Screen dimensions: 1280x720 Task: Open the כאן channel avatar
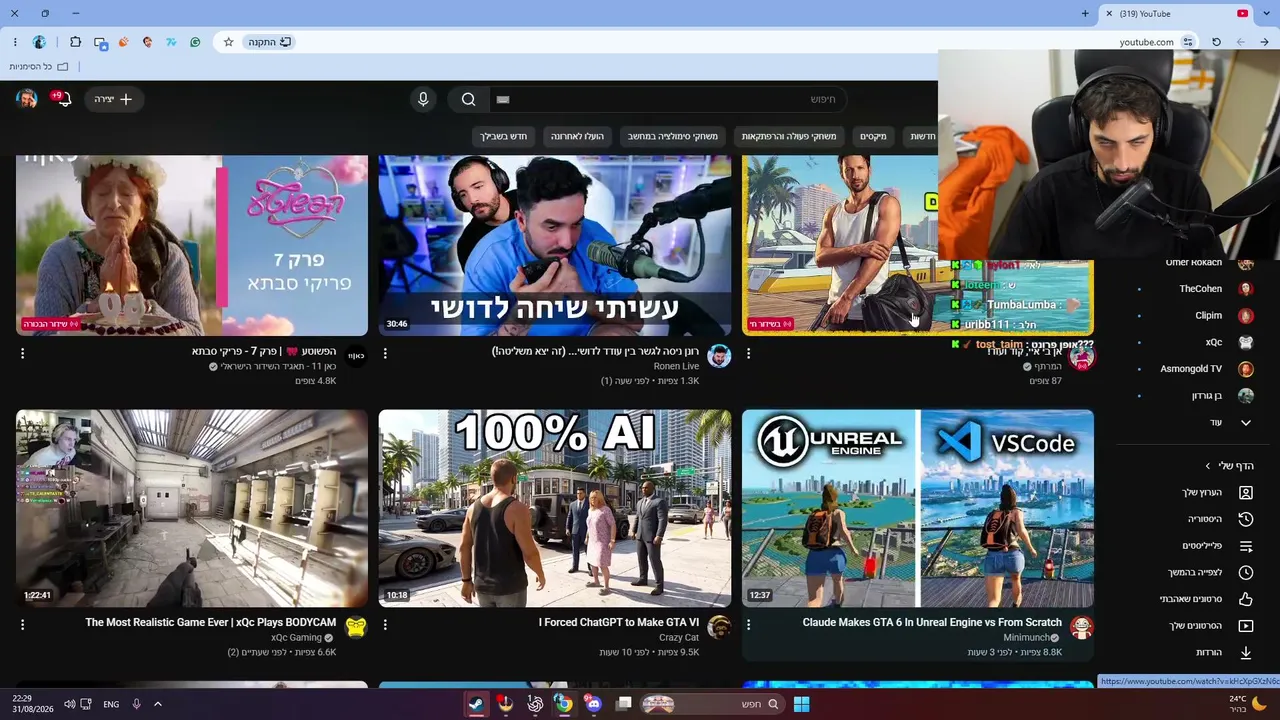tap(356, 356)
